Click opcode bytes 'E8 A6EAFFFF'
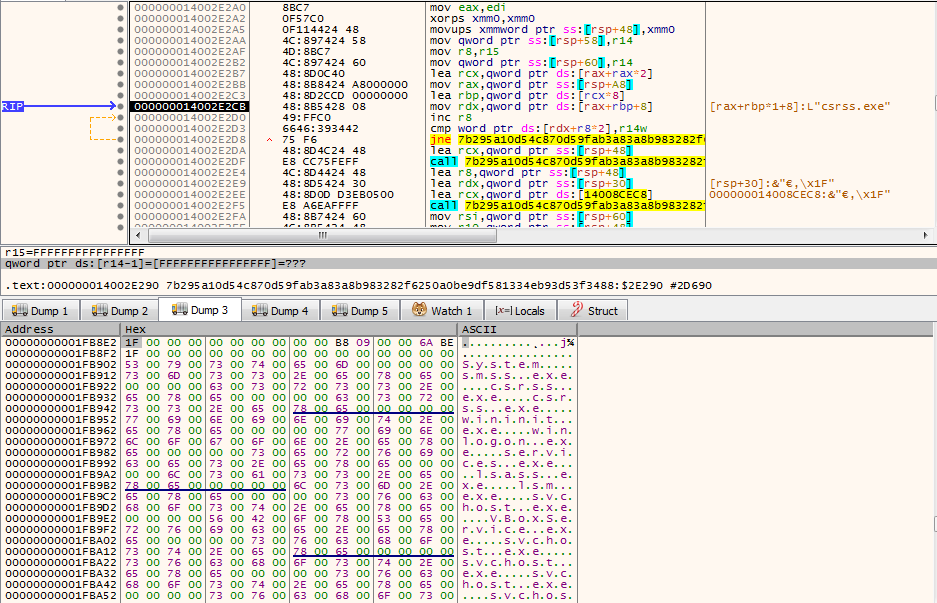937x603 pixels. (320, 205)
